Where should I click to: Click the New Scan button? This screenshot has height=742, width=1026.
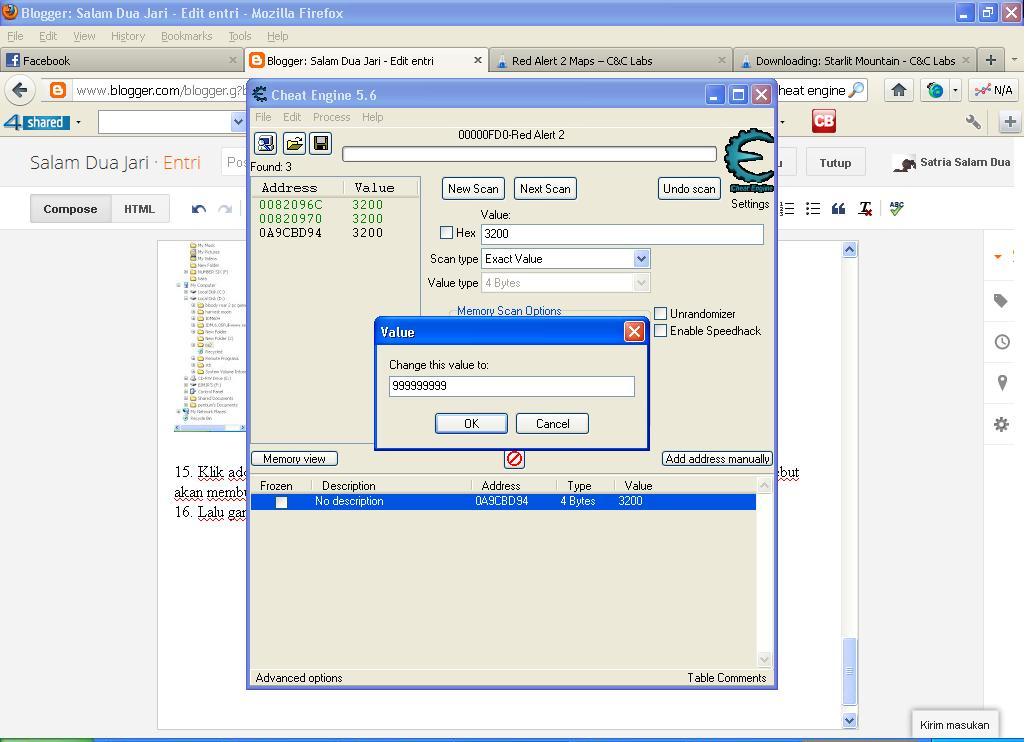click(473, 188)
